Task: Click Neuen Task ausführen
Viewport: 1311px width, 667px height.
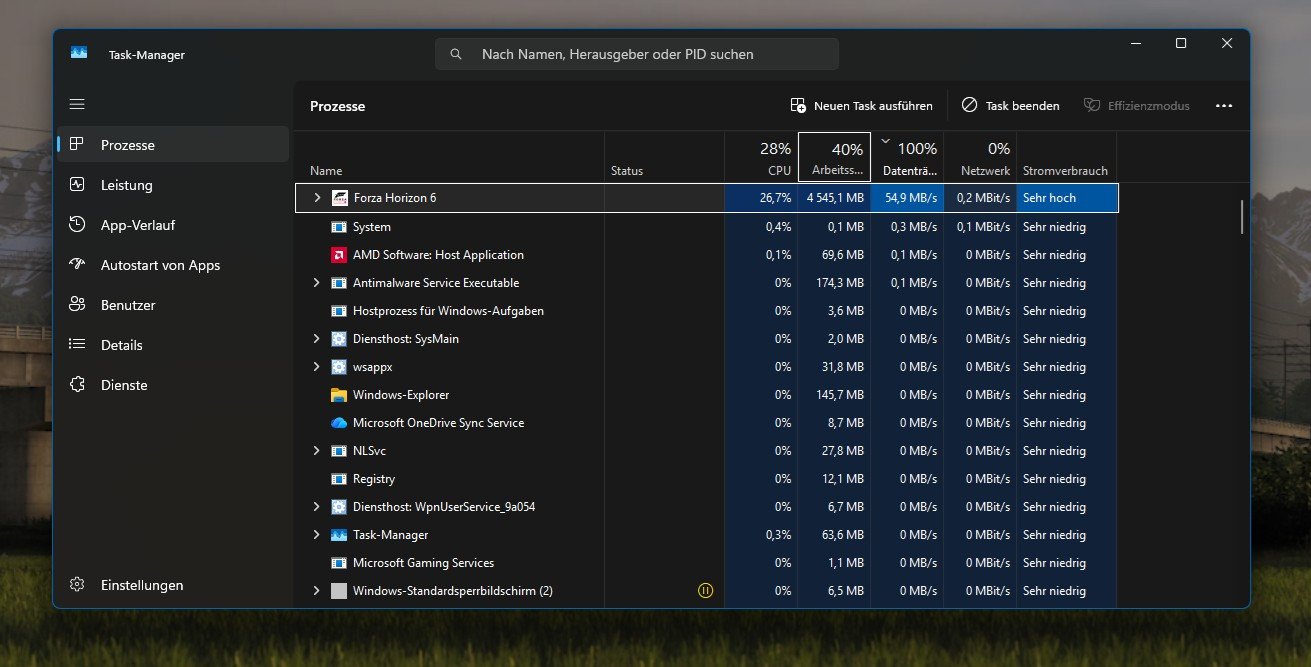Action: [x=861, y=105]
